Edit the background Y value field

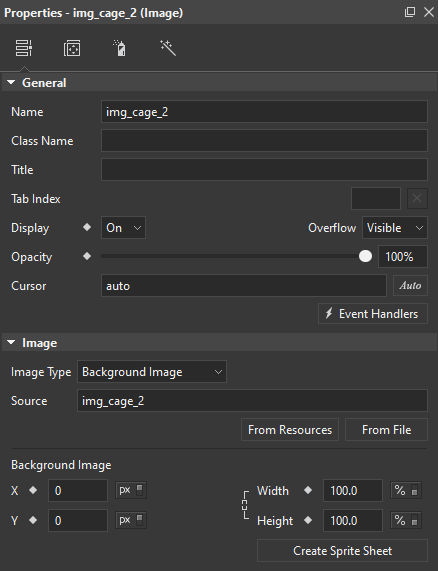[78, 521]
